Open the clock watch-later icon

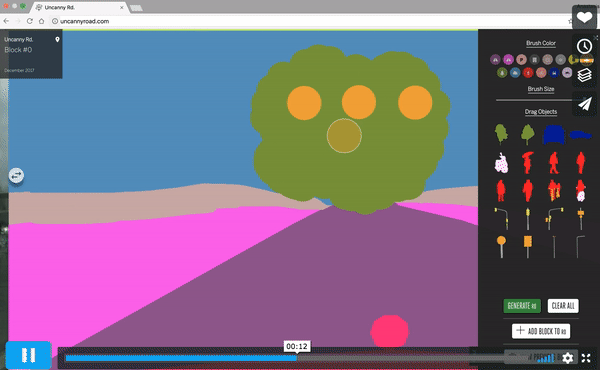pos(584,46)
